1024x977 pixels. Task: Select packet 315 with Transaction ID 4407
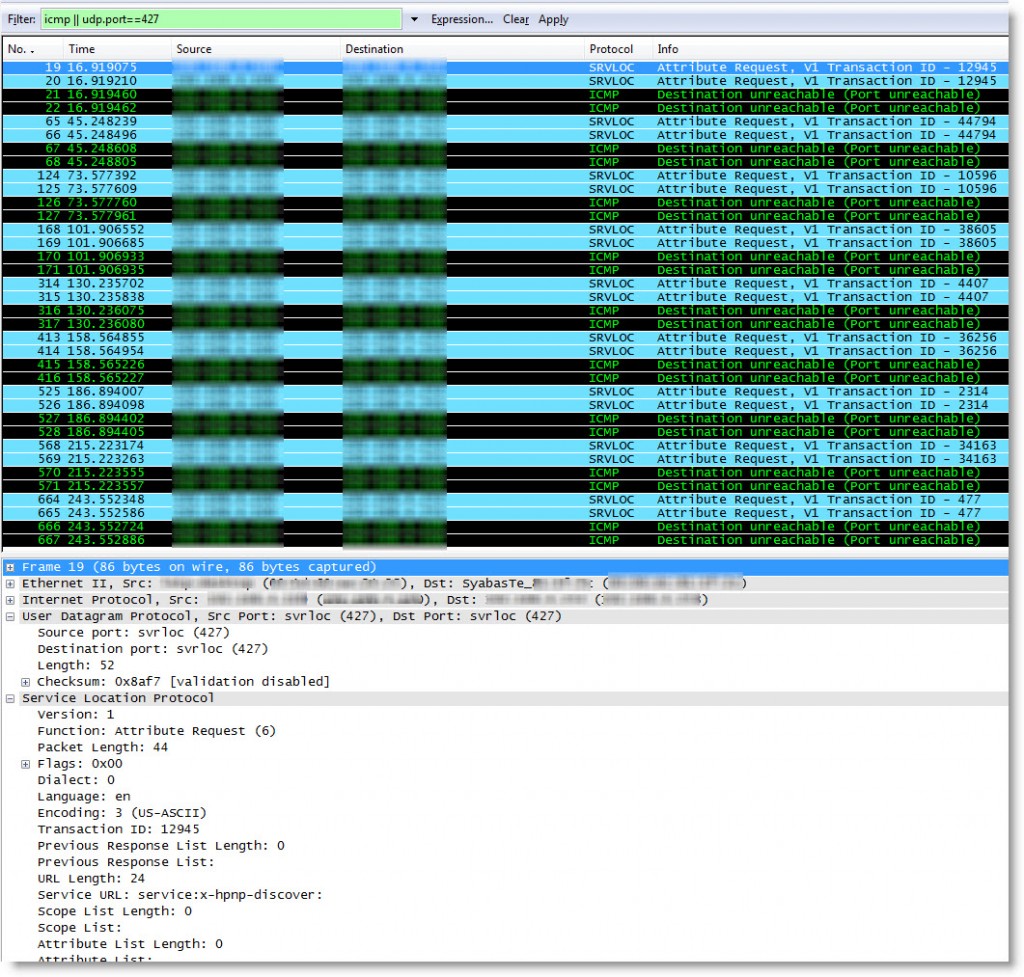(505, 297)
